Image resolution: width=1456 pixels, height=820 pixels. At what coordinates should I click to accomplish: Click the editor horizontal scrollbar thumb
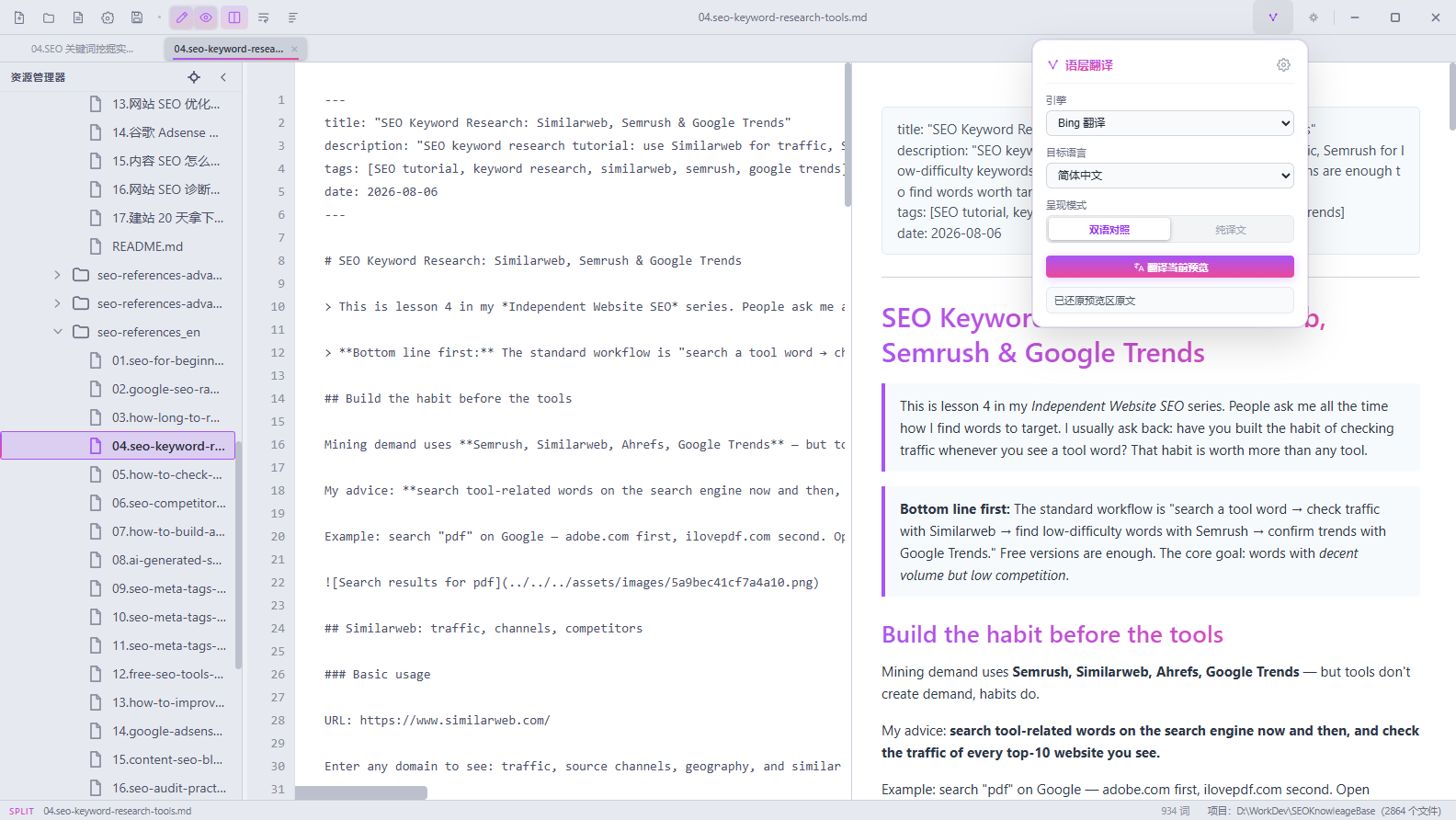tap(361, 792)
